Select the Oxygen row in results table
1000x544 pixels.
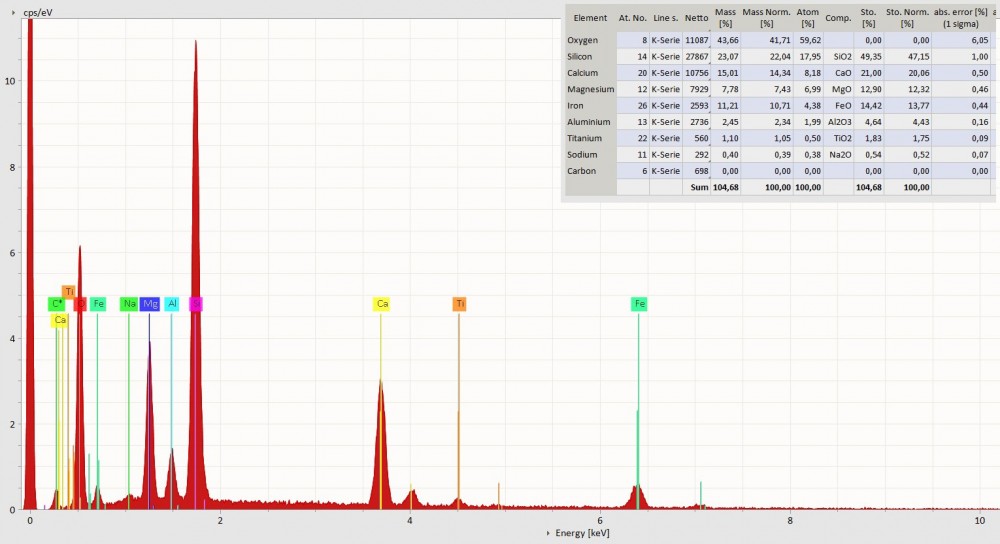tap(584, 41)
